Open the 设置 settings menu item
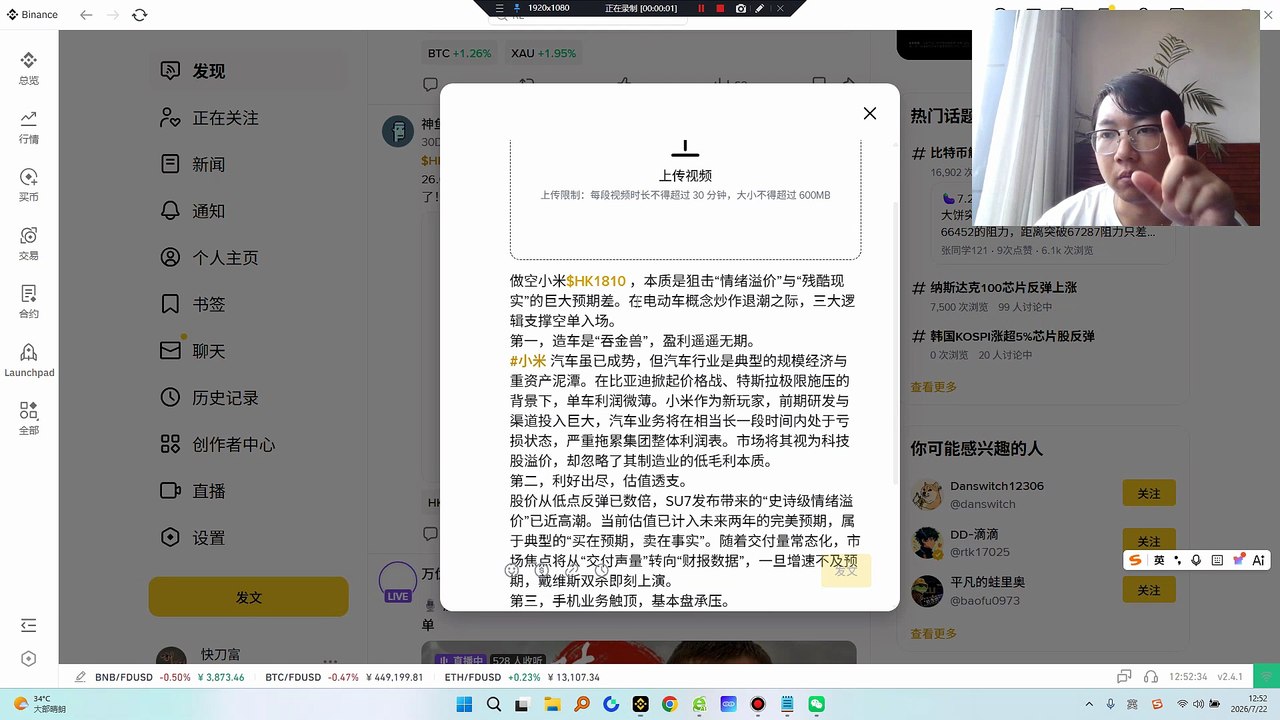Viewport: 1280px width, 720px height. (248, 538)
